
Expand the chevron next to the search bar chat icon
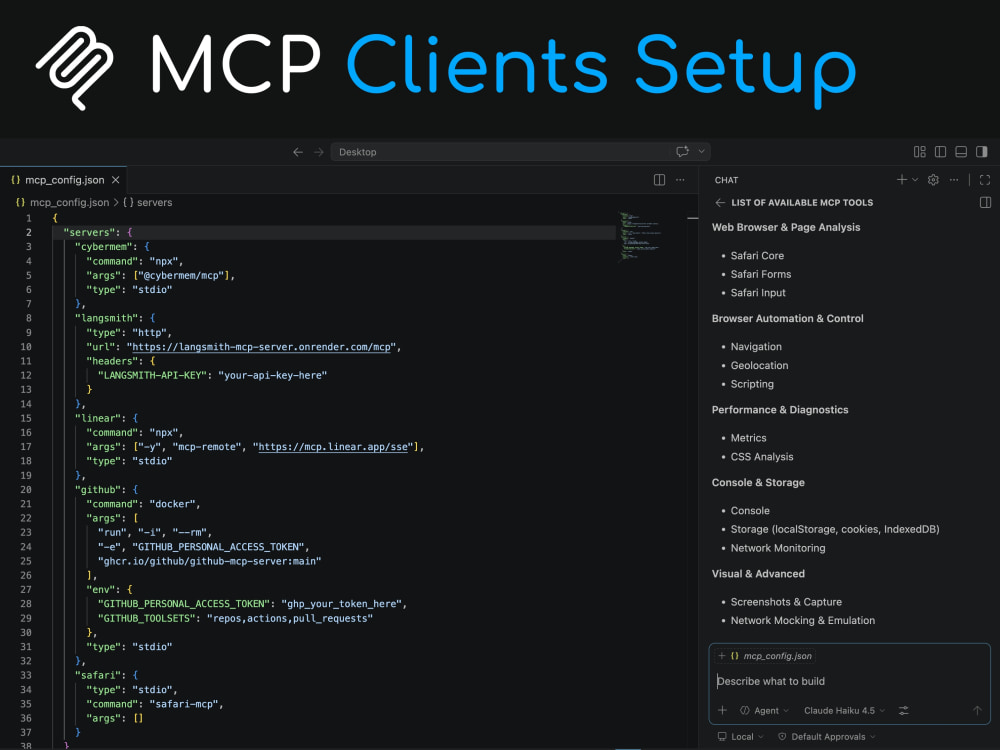702,151
